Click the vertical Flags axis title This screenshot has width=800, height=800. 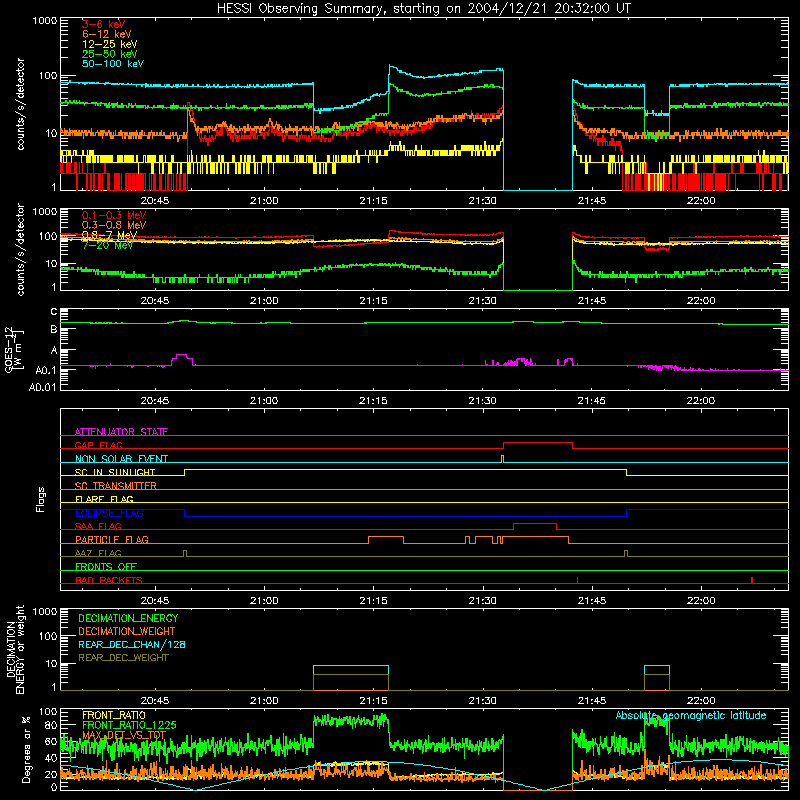click(x=40, y=499)
